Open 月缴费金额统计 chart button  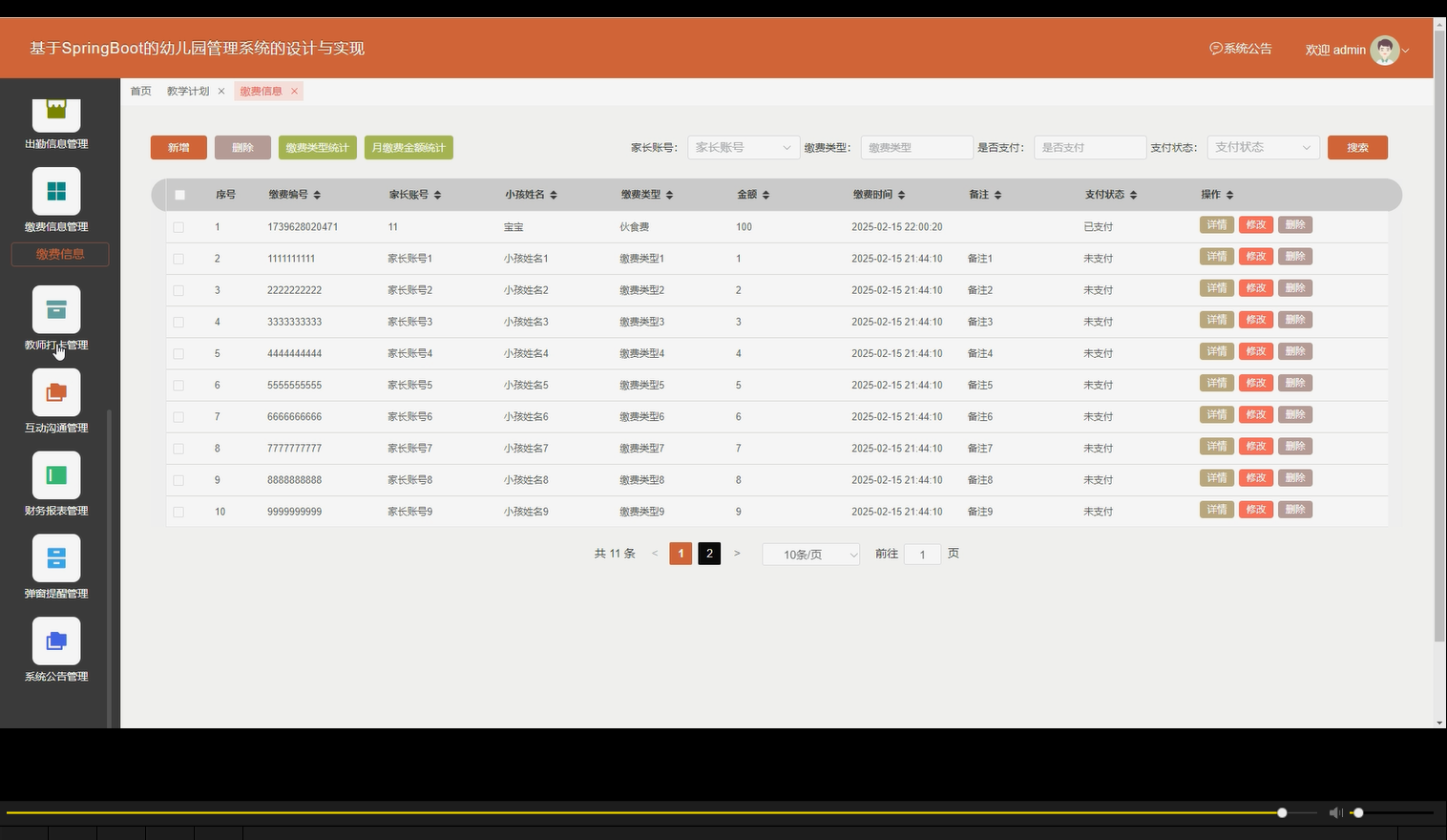tap(409, 147)
